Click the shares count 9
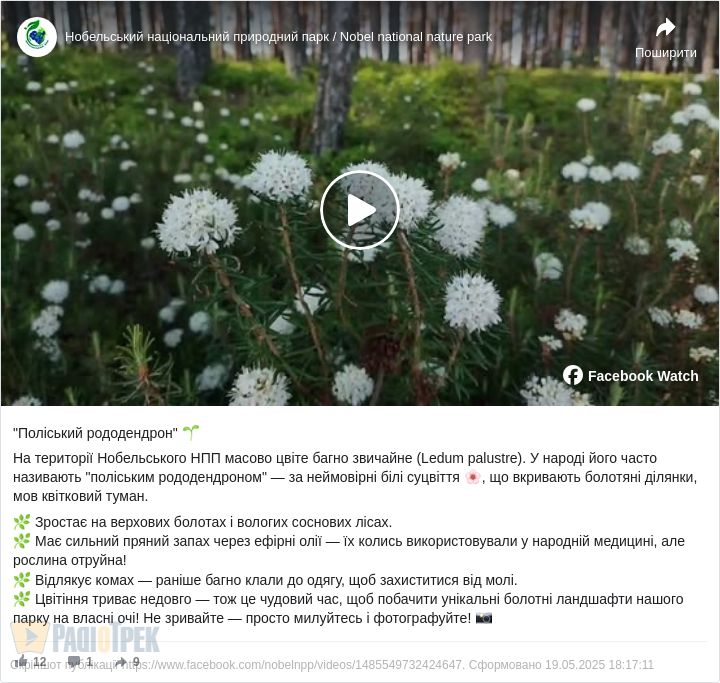 pyautogui.click(x=136, y=662)
